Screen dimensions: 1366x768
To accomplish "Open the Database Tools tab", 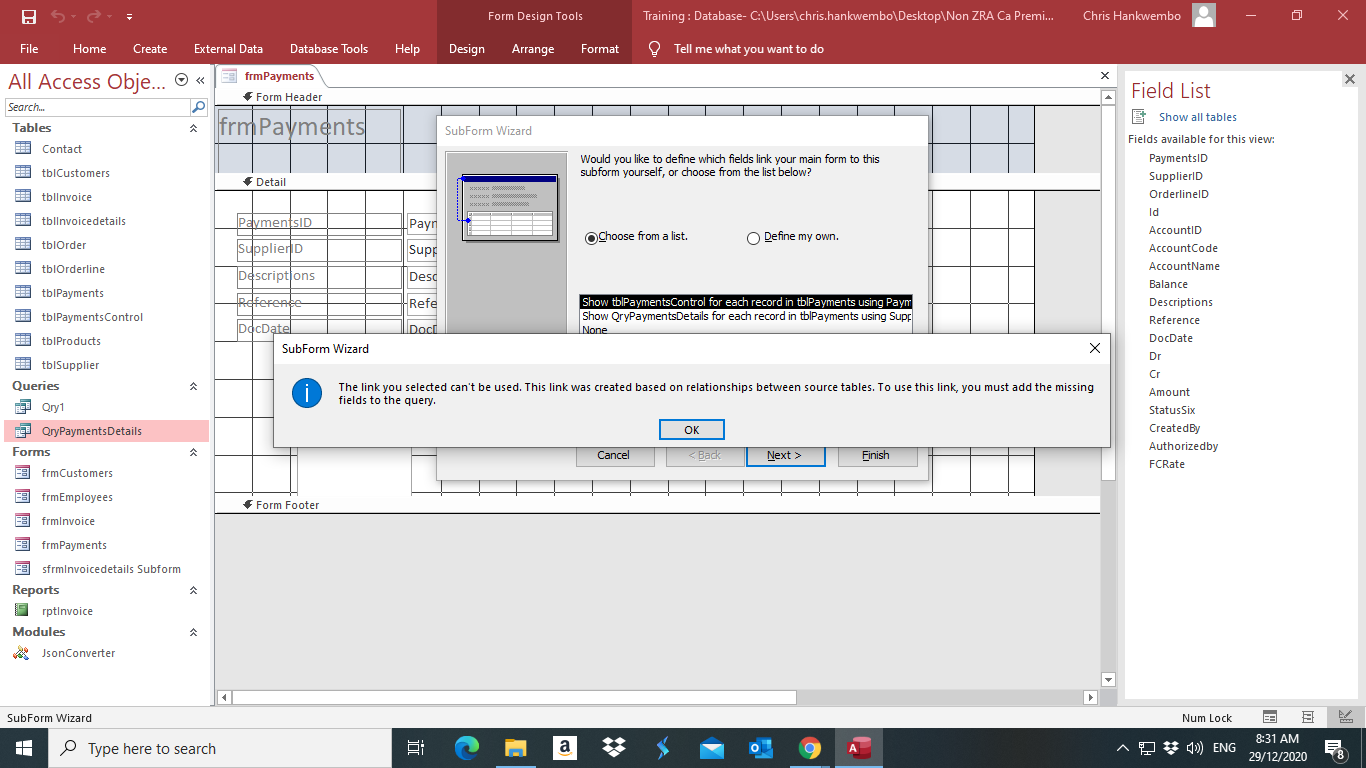I will click(329, 48).
